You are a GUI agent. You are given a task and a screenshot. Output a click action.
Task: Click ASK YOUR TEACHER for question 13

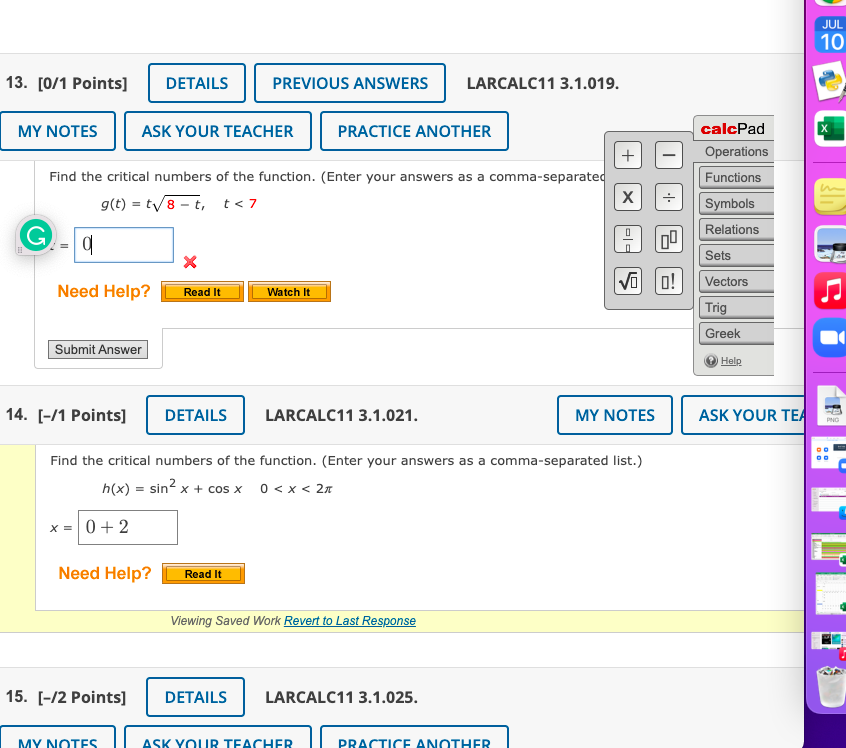pos(217,131)
